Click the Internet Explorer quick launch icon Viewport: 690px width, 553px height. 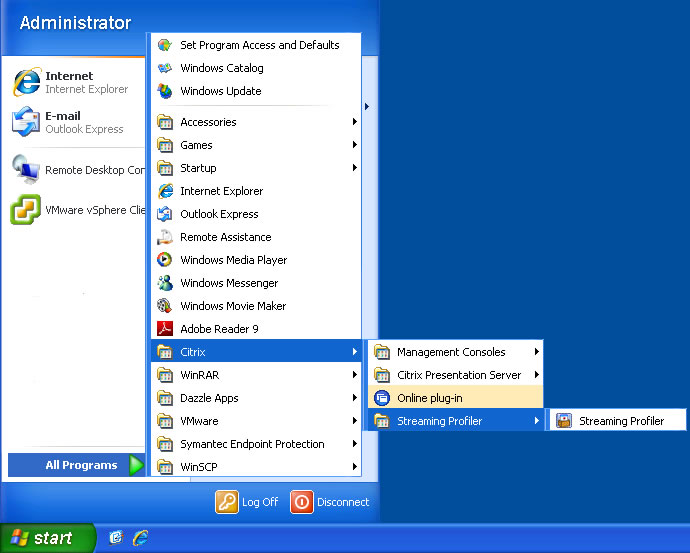click(140, 538)
